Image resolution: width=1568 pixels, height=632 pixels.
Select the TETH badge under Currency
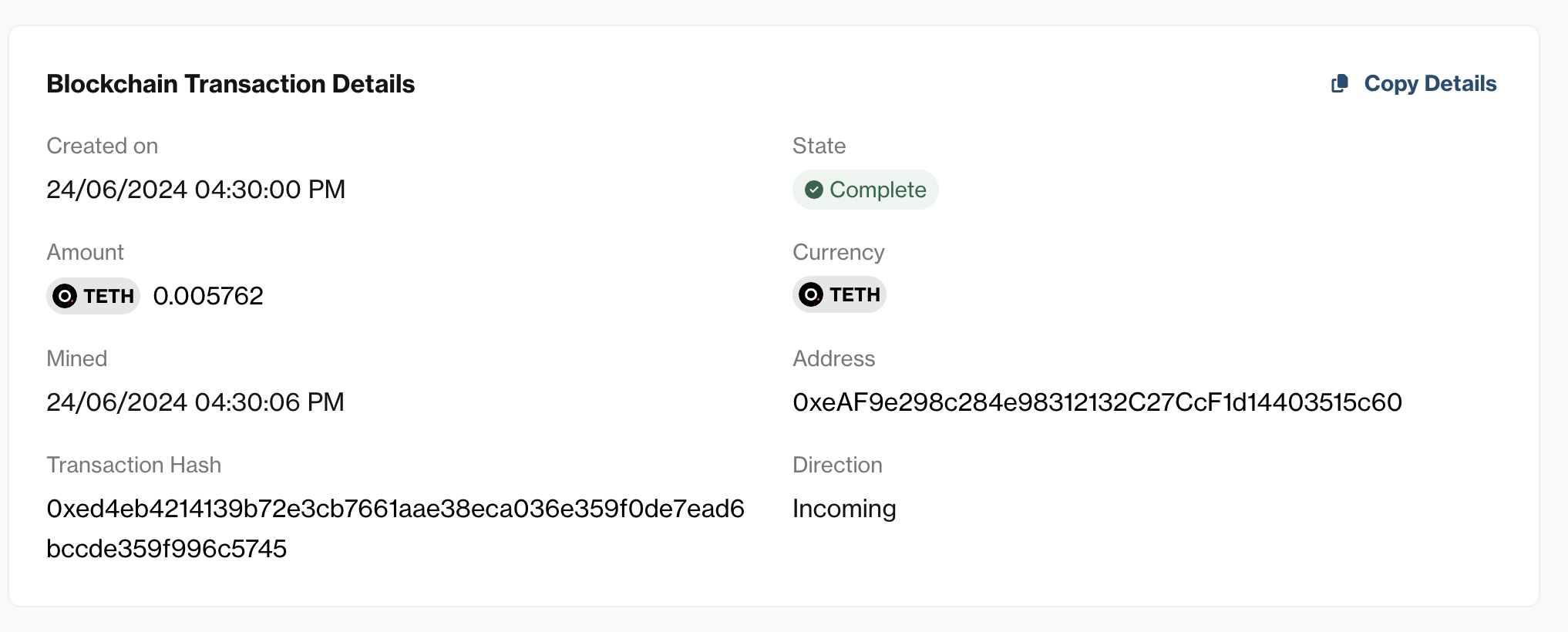tap(840, 294)
